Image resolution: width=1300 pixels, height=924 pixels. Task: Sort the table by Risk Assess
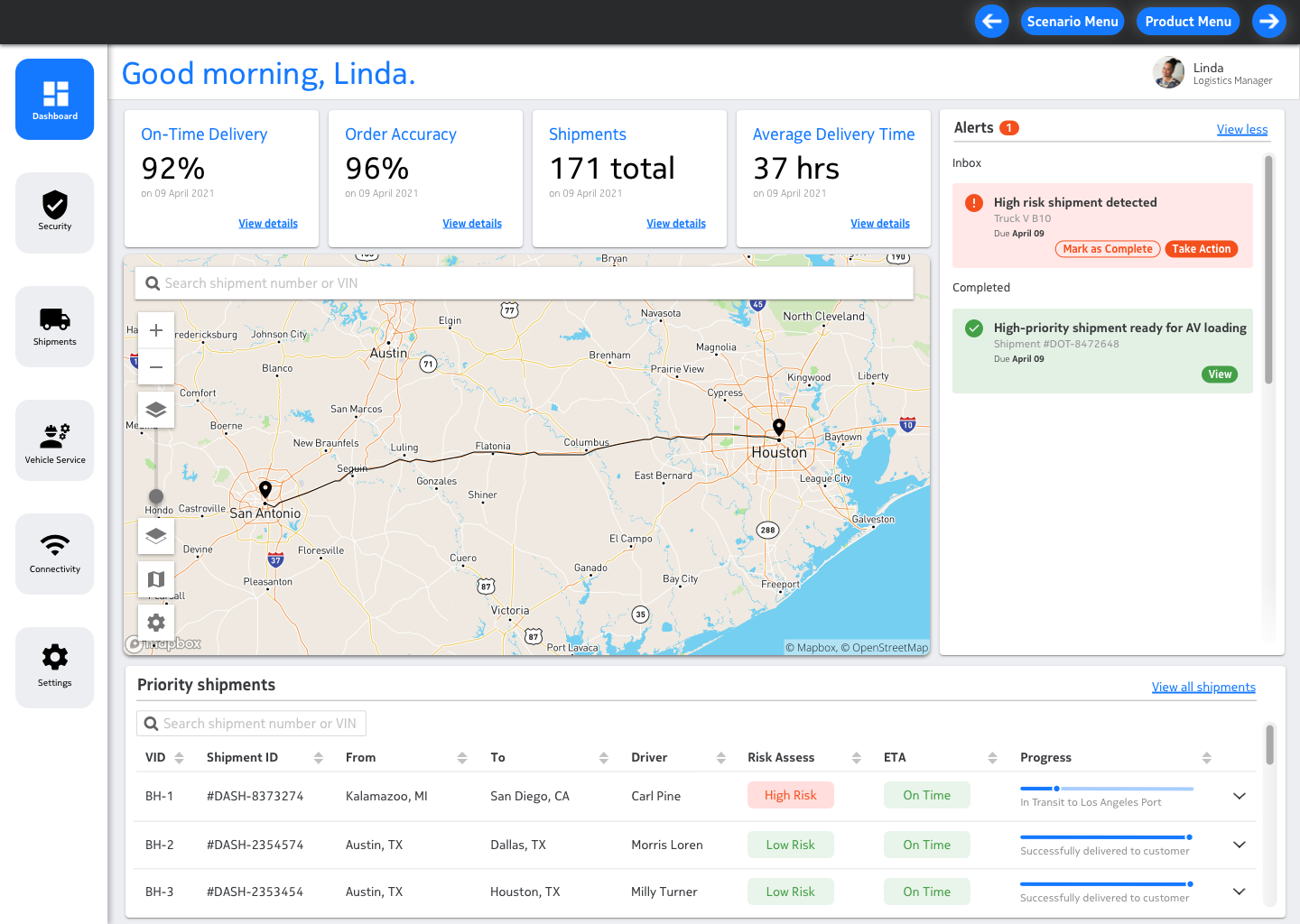point(857,758)
